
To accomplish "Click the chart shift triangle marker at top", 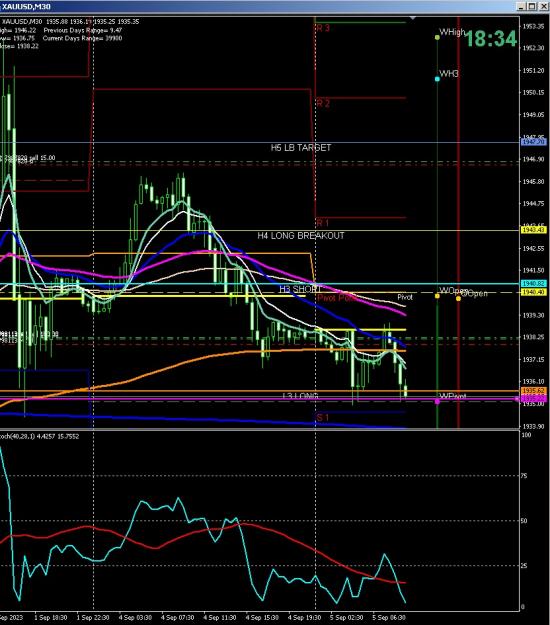I will [413, 18].
